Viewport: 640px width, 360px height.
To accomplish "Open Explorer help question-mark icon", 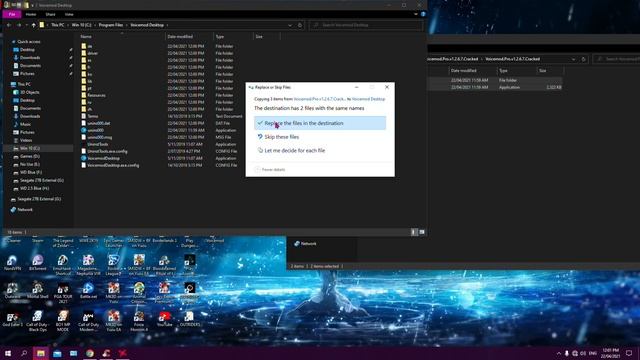I will (423, 14).
